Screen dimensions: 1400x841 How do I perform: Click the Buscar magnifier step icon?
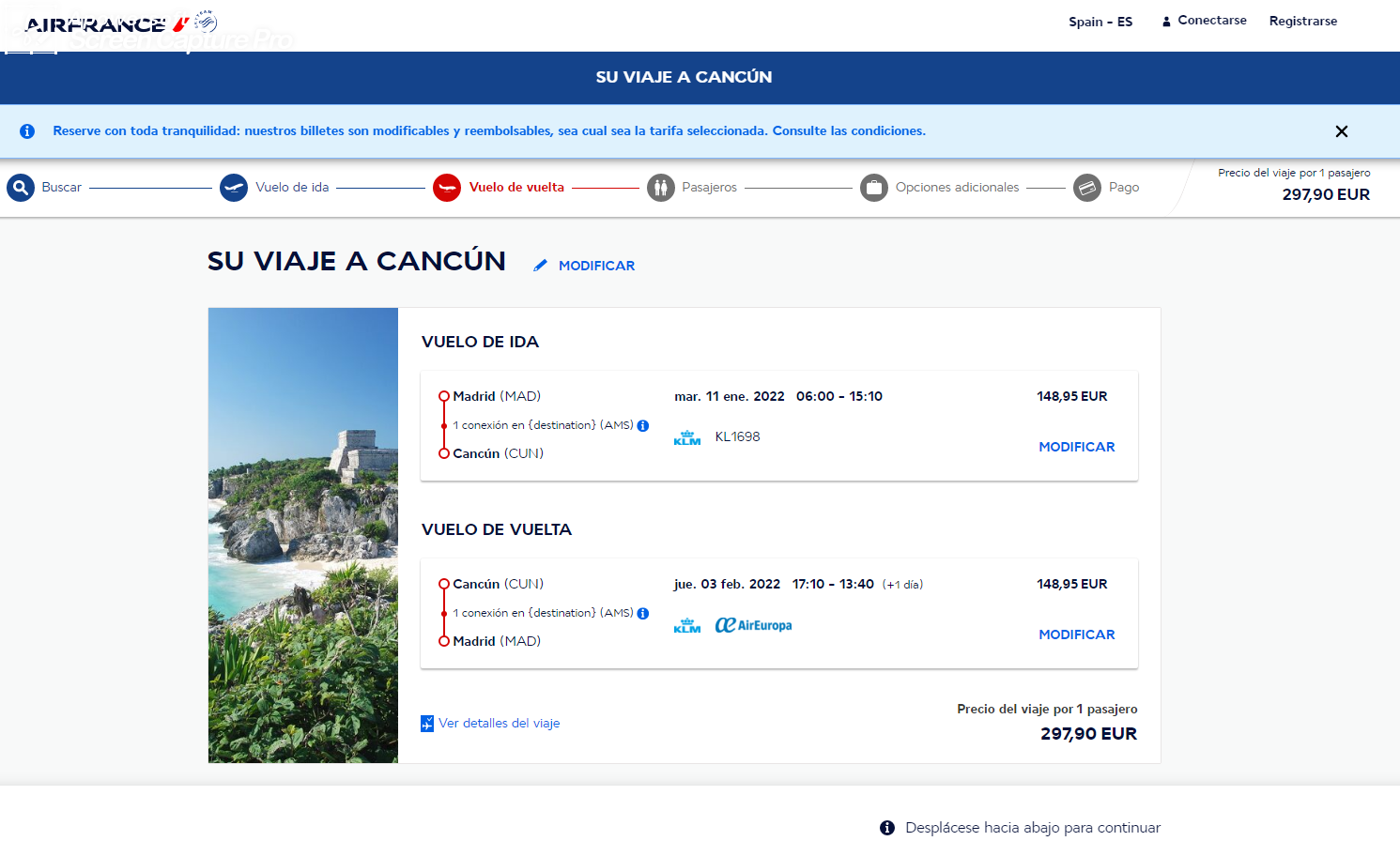point(21,188)
